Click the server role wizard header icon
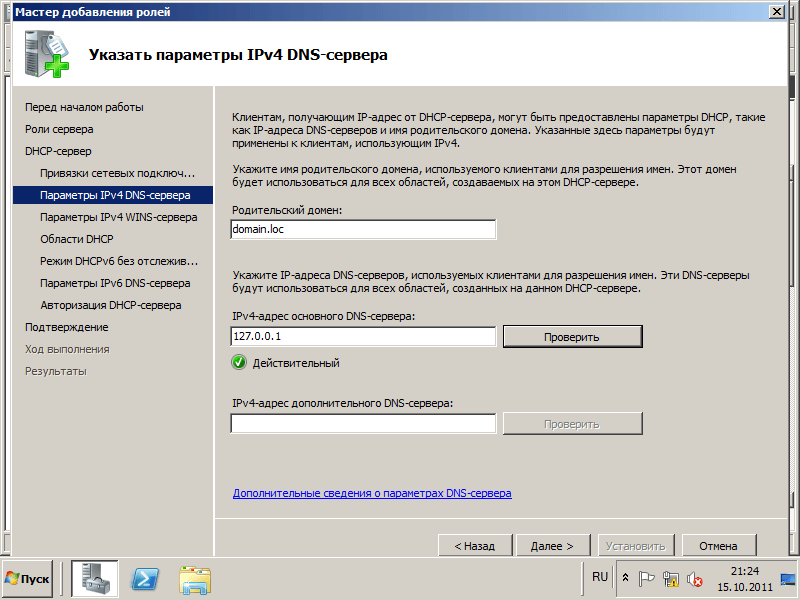 tap(46, 54)
